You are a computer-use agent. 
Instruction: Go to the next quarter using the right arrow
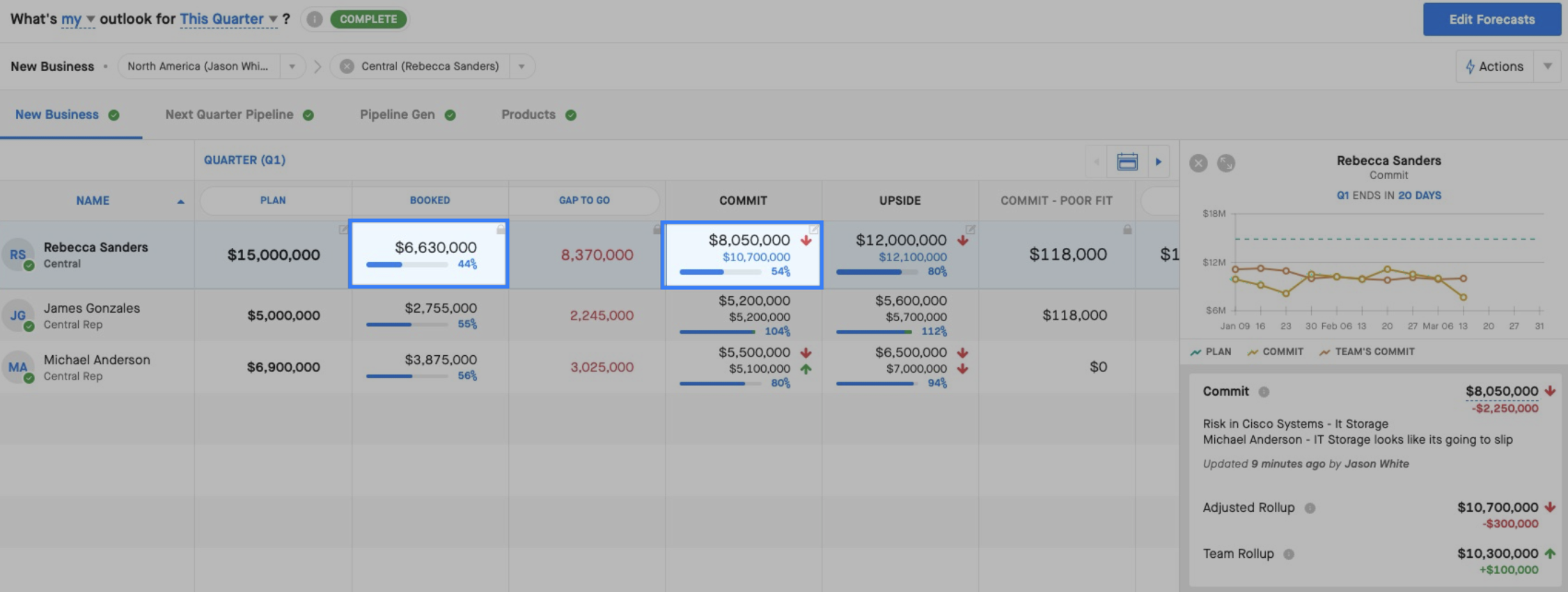[x=1159, y=162]
